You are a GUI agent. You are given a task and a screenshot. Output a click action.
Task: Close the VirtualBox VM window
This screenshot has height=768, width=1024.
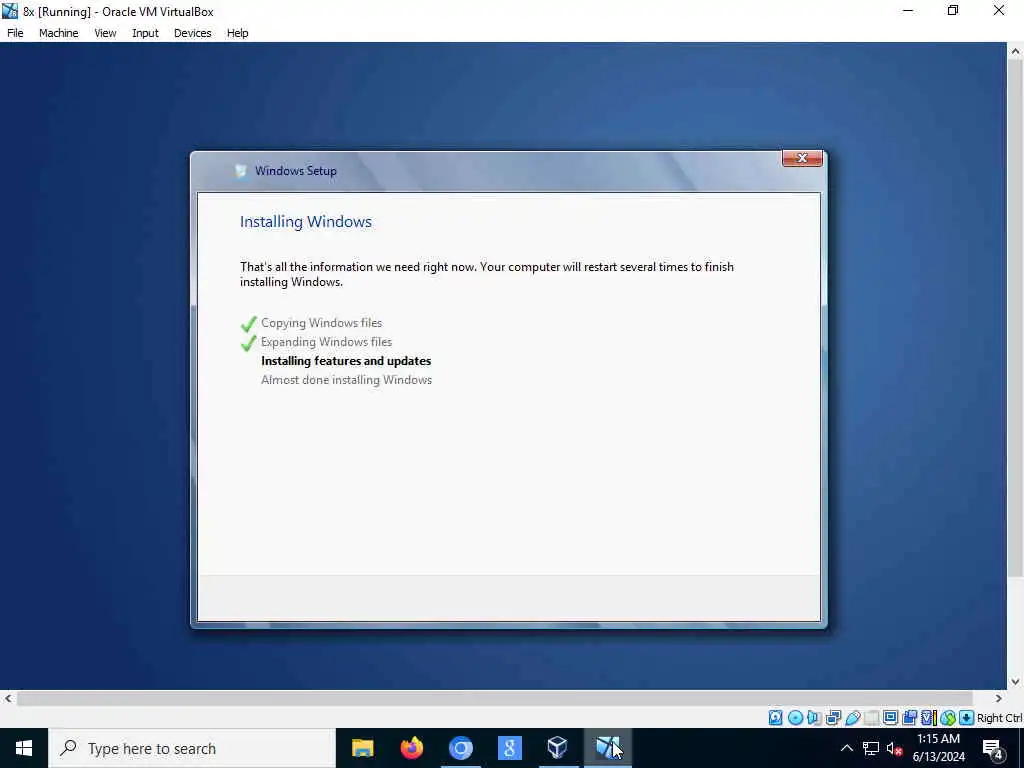click(999, 11)
